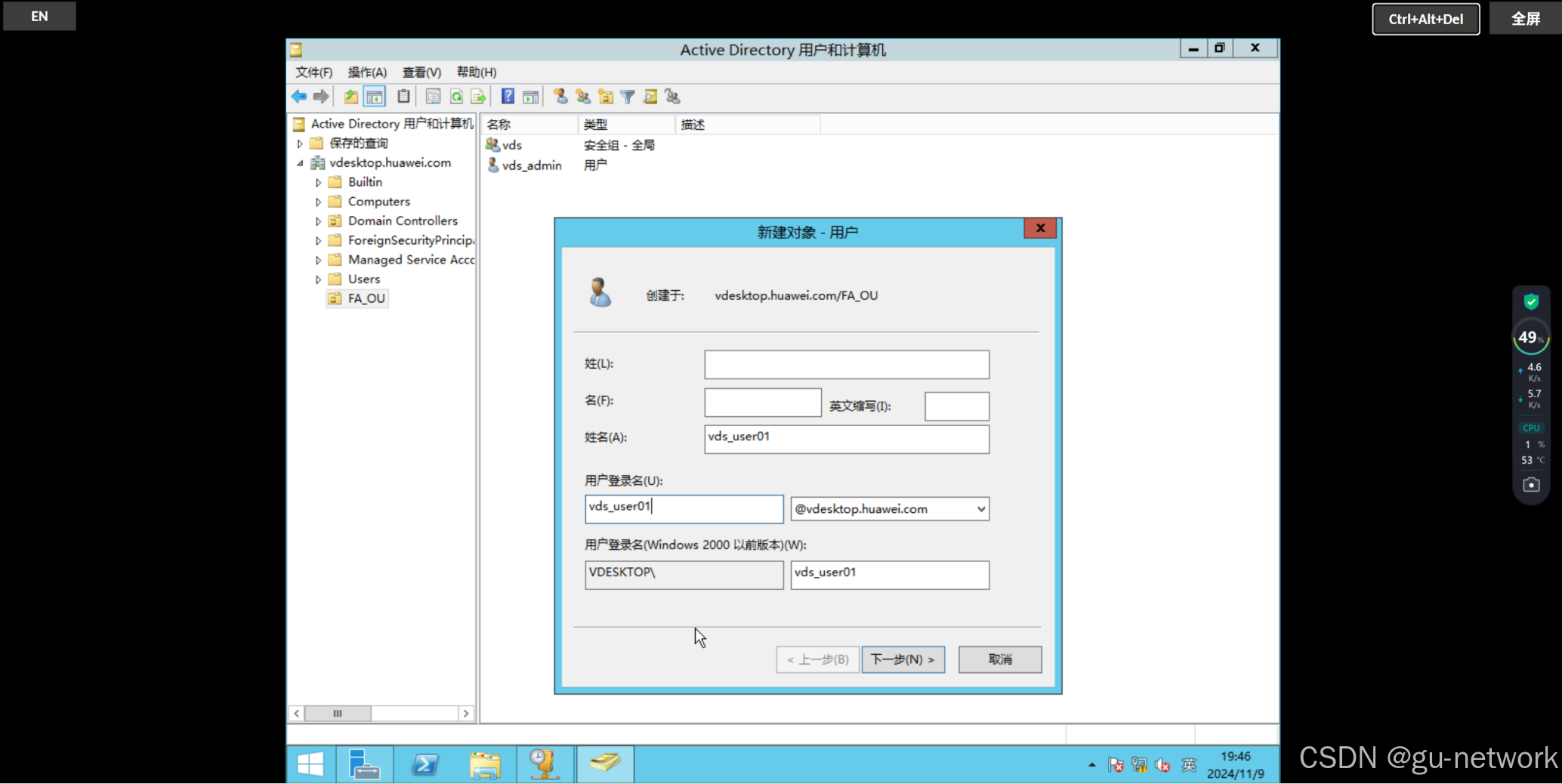Sort by 描述 column header
Viewport: 1562px width, 784px height.
(x=748, y=125)
